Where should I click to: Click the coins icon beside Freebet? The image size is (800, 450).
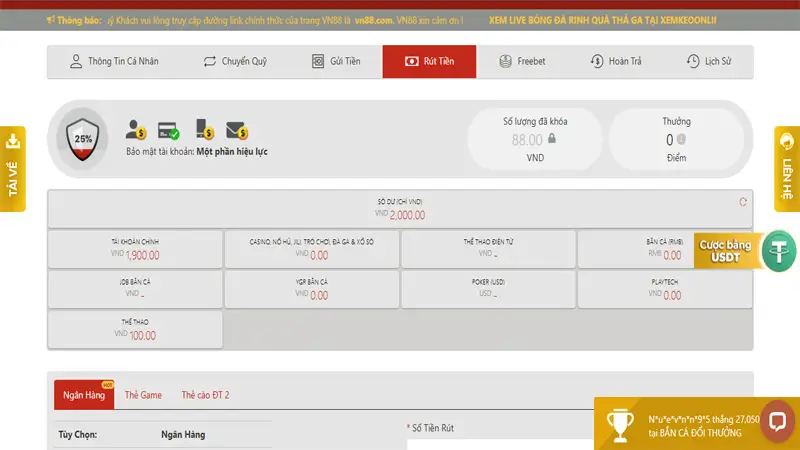pos(505,61)
